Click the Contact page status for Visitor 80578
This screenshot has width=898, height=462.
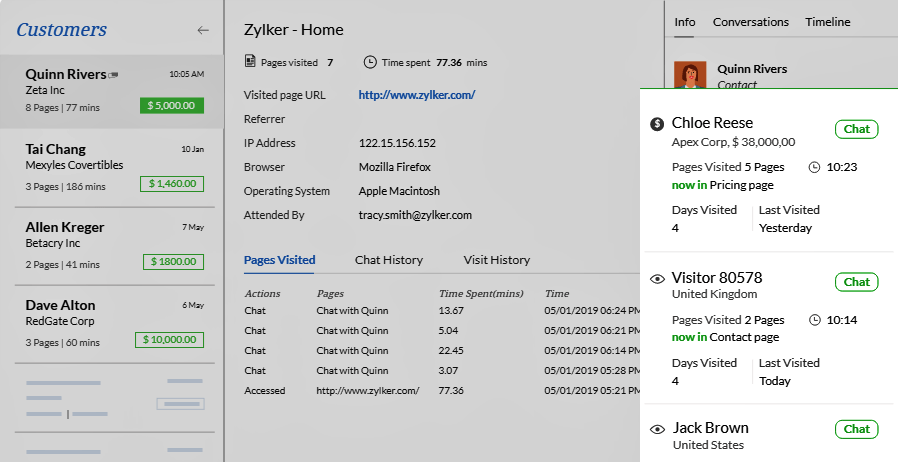click(x=725, y=337)
